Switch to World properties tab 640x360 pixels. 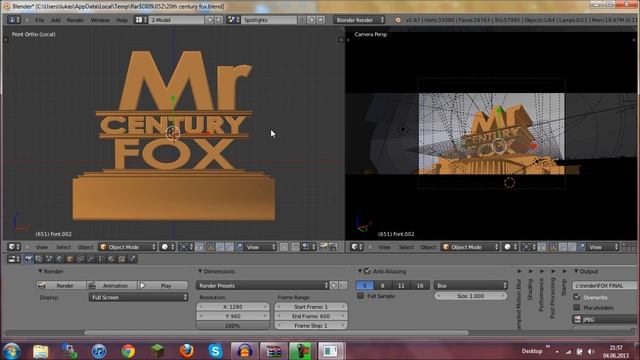coord(60,259)
